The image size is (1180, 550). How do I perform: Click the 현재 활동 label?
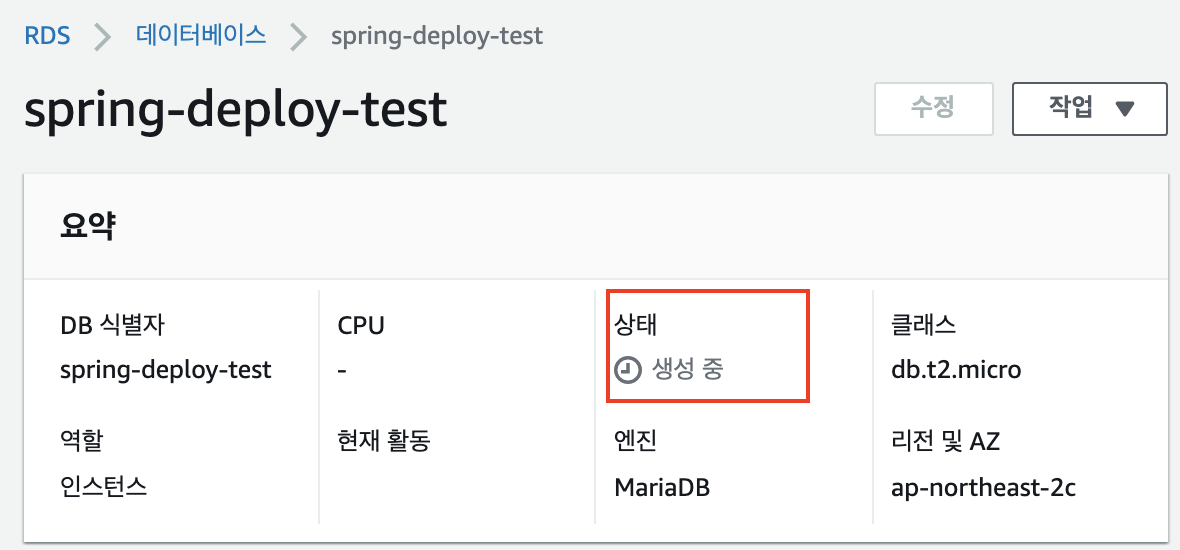(x=384, y=441)
